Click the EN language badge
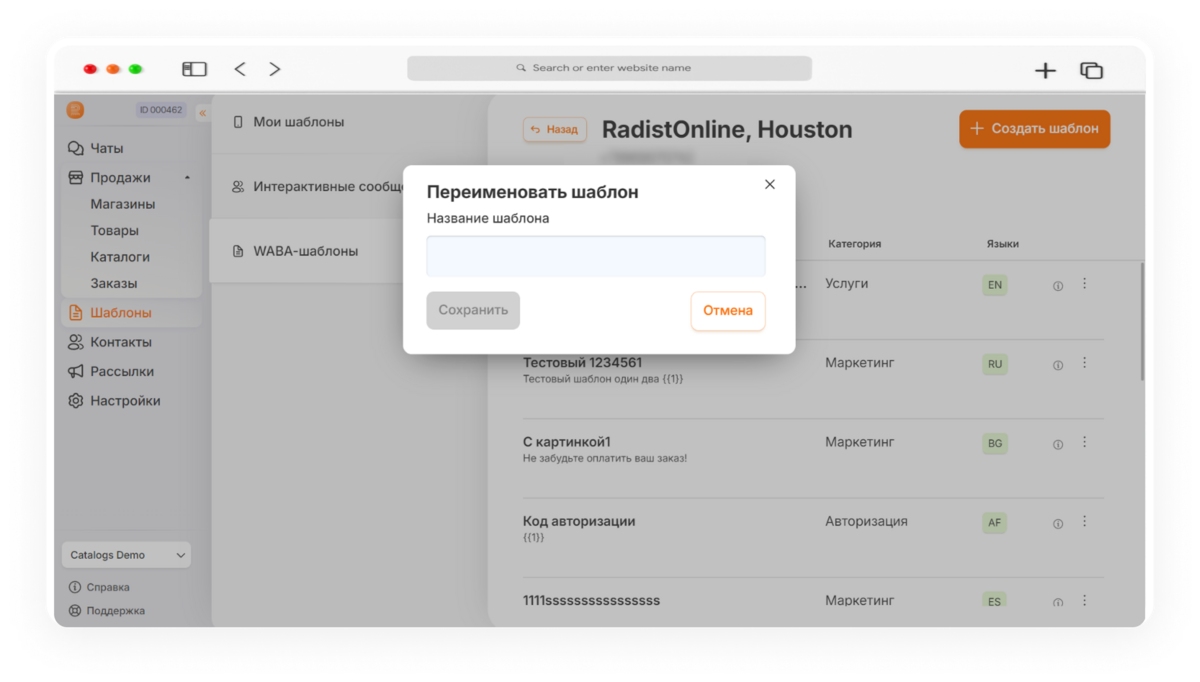Image resolution: width=1200 pixels, height=682 pixels. coord(995,285)
